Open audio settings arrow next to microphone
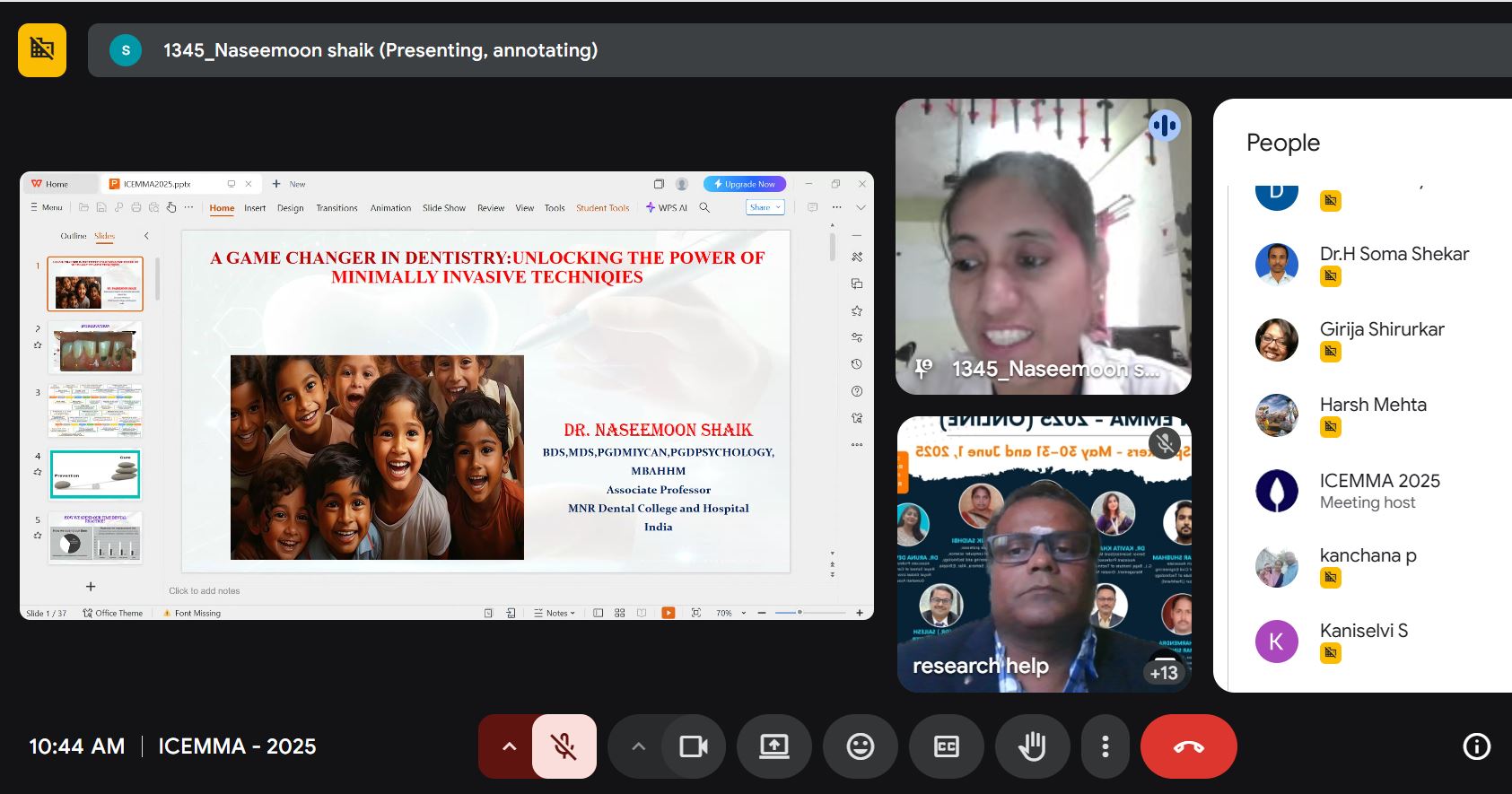The width and height of the screenshot is (1512, 794). click(509, 746)
